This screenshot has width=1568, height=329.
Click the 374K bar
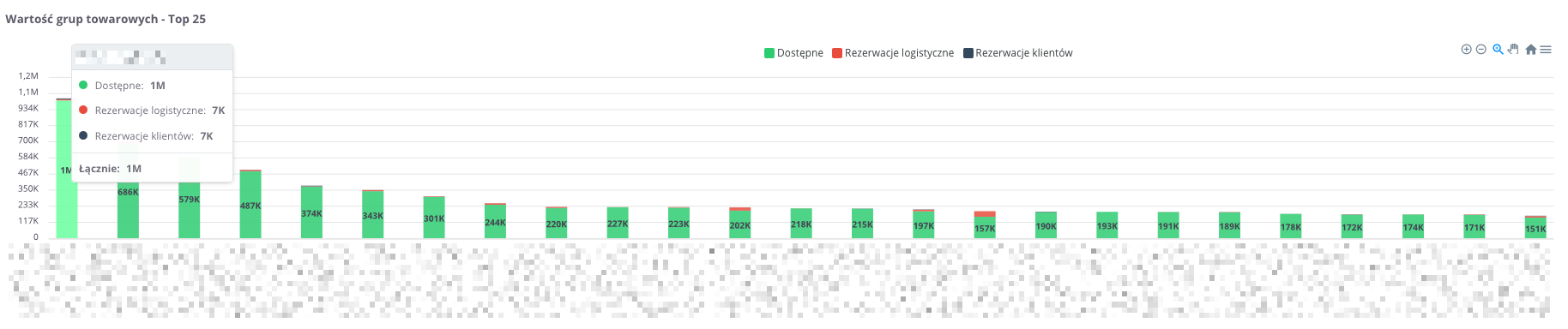[311, 212]
